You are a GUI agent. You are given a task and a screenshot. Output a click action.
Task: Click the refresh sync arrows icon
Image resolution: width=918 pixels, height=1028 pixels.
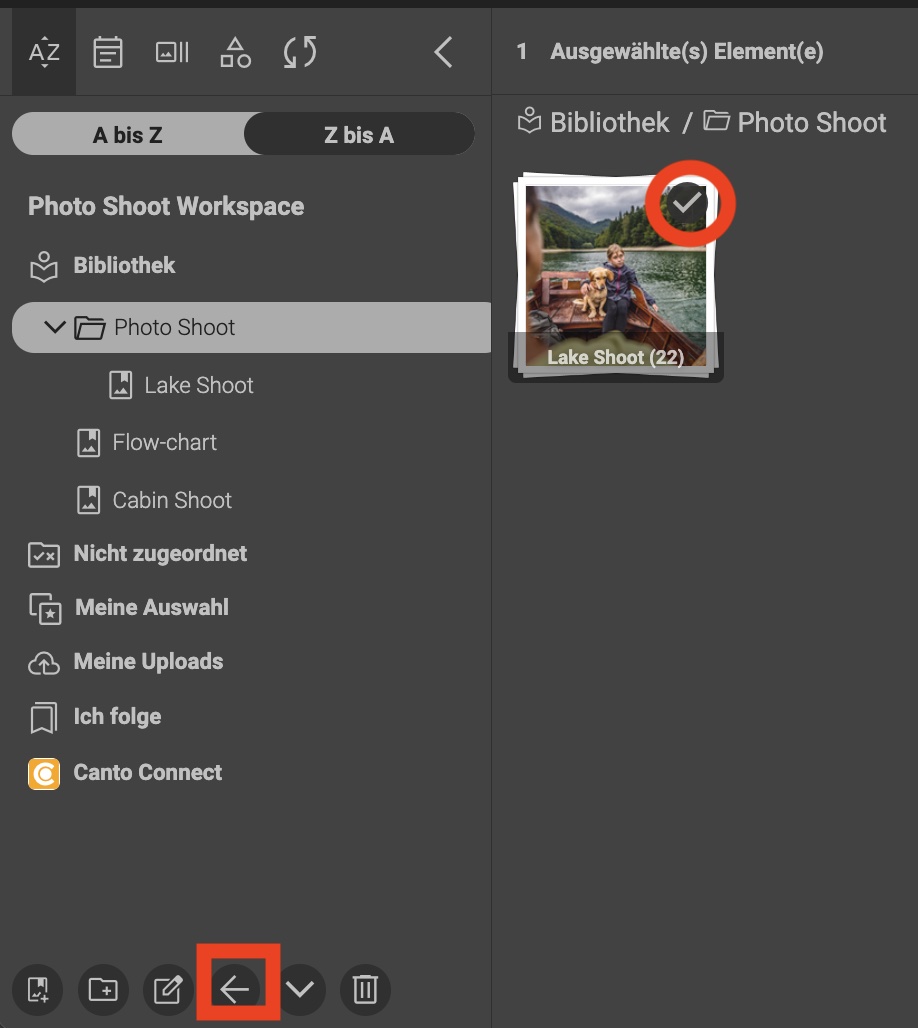click(299, 53)
